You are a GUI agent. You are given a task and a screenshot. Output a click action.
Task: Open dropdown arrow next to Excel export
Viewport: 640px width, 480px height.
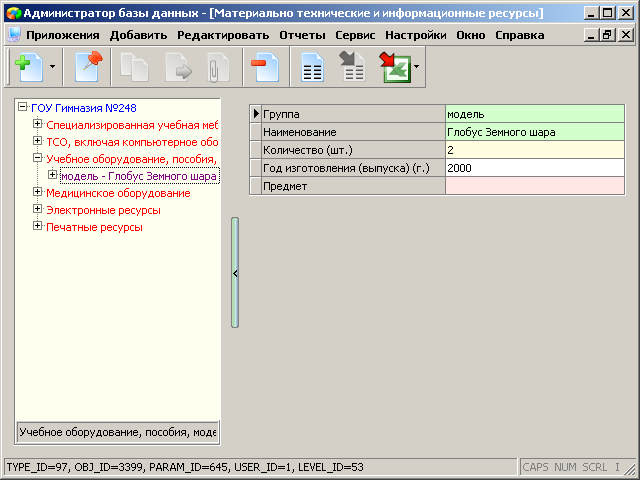coord(416,71)
